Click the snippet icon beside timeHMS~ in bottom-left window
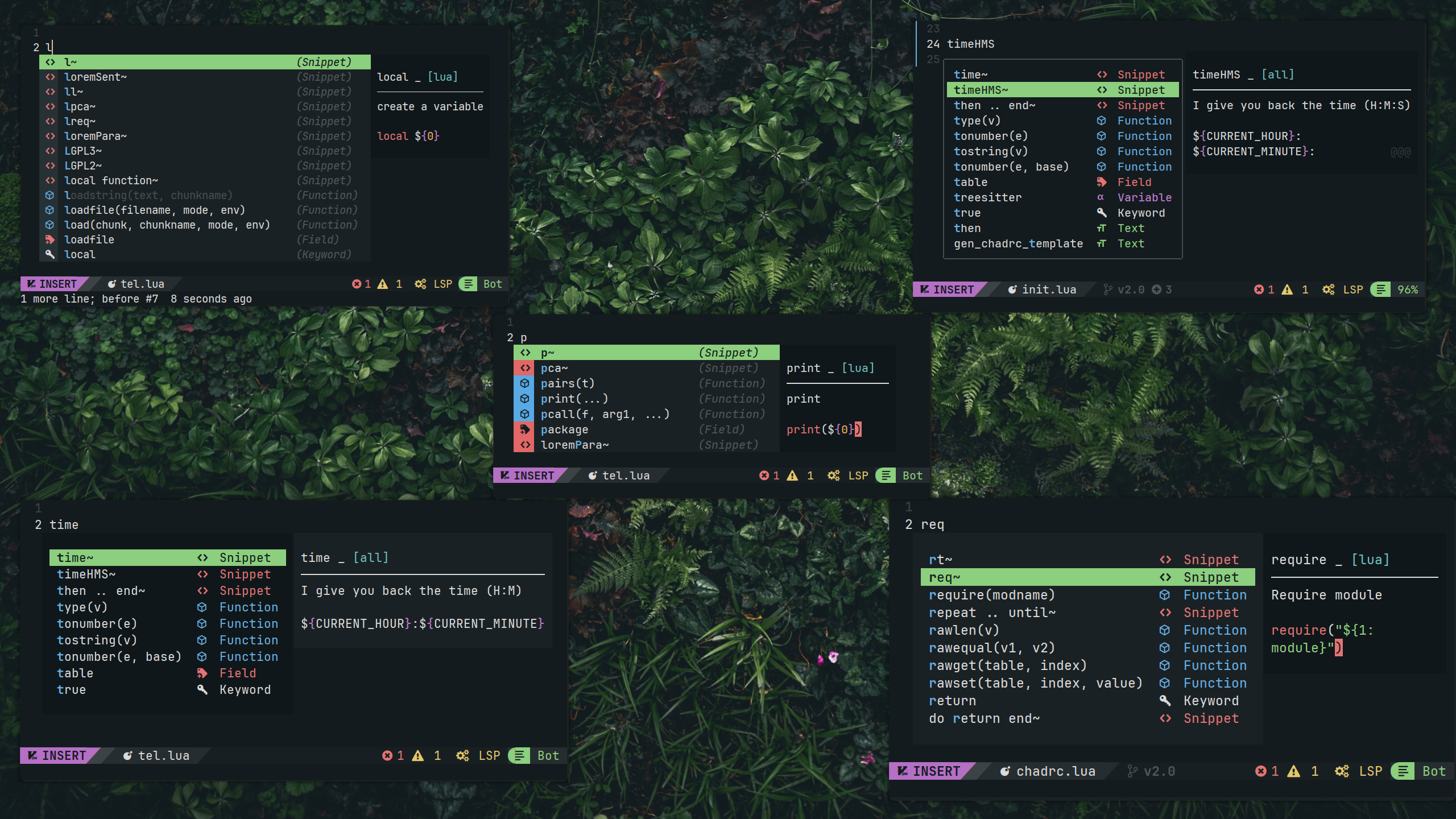 coord(202,574)
